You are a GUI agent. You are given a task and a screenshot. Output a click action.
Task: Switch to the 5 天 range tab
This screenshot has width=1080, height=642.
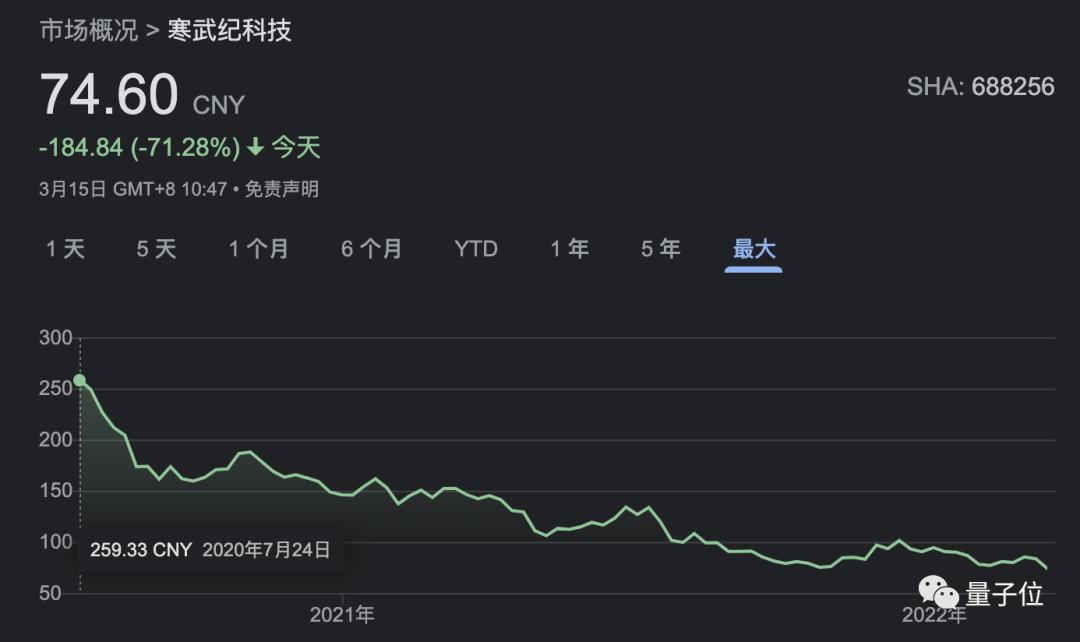(156, 249)
